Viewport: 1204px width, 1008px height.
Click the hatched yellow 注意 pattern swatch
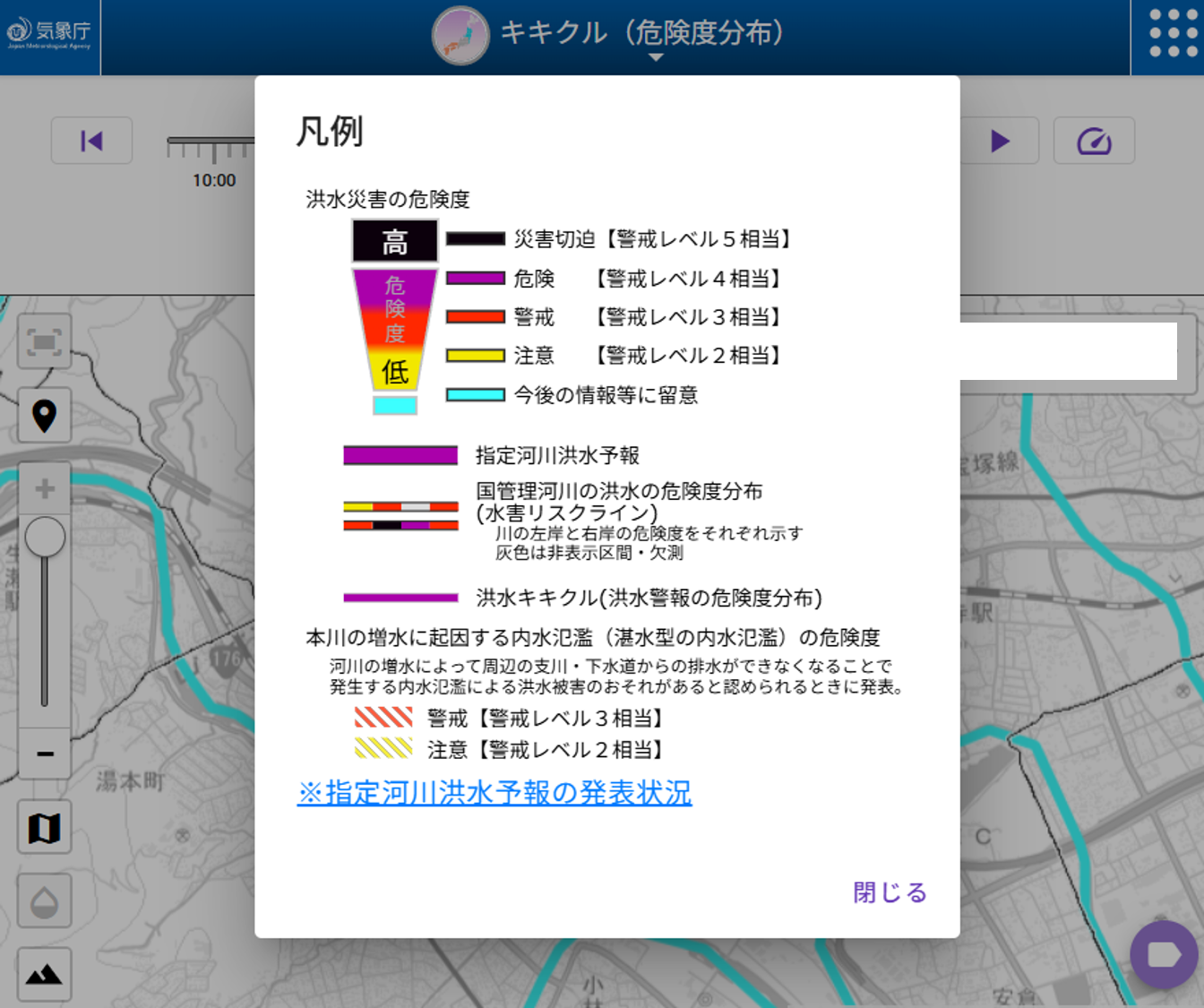[x=383, y=748]
